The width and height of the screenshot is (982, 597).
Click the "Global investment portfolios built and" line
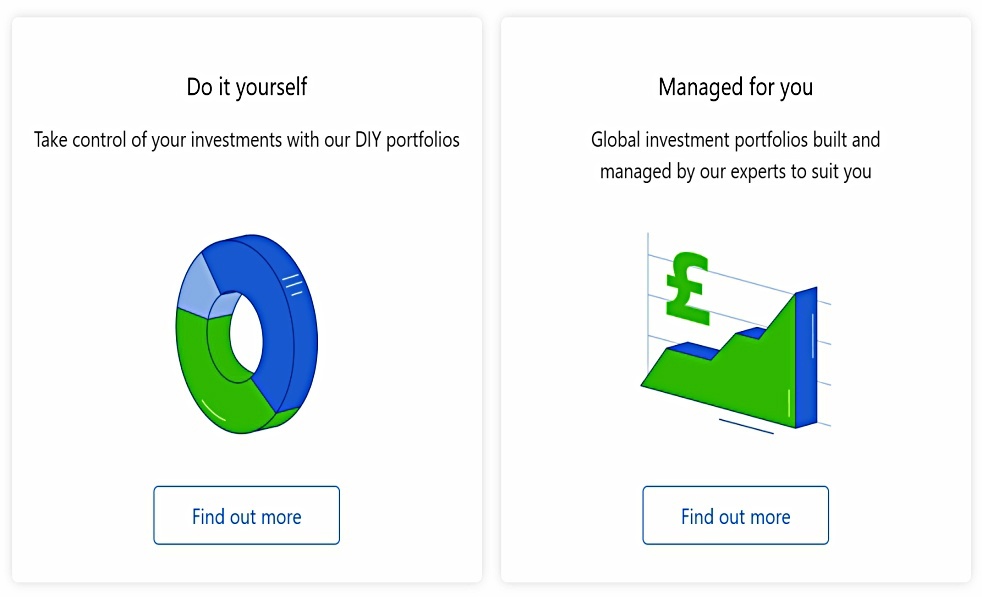point(735,140)
